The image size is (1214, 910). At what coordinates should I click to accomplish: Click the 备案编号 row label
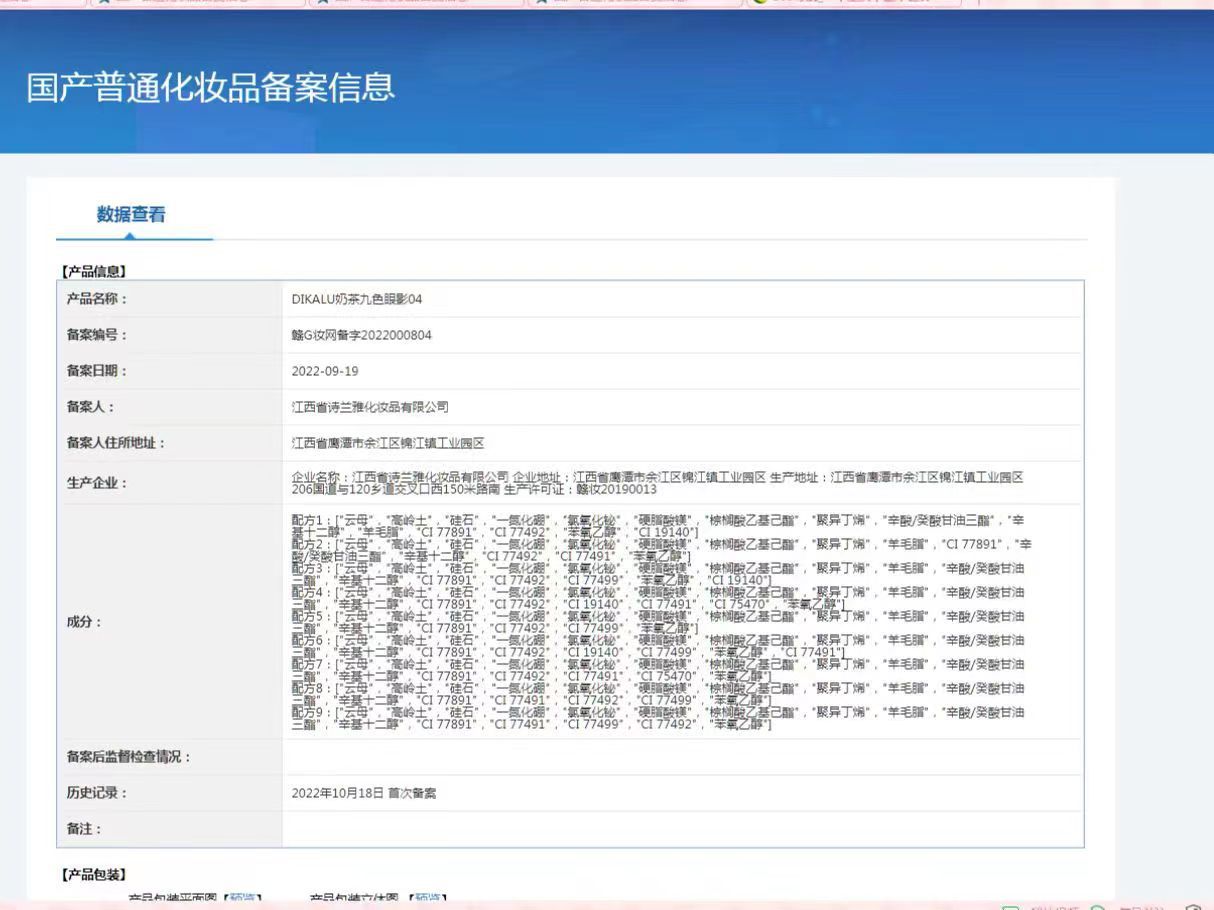coord(97,335)
